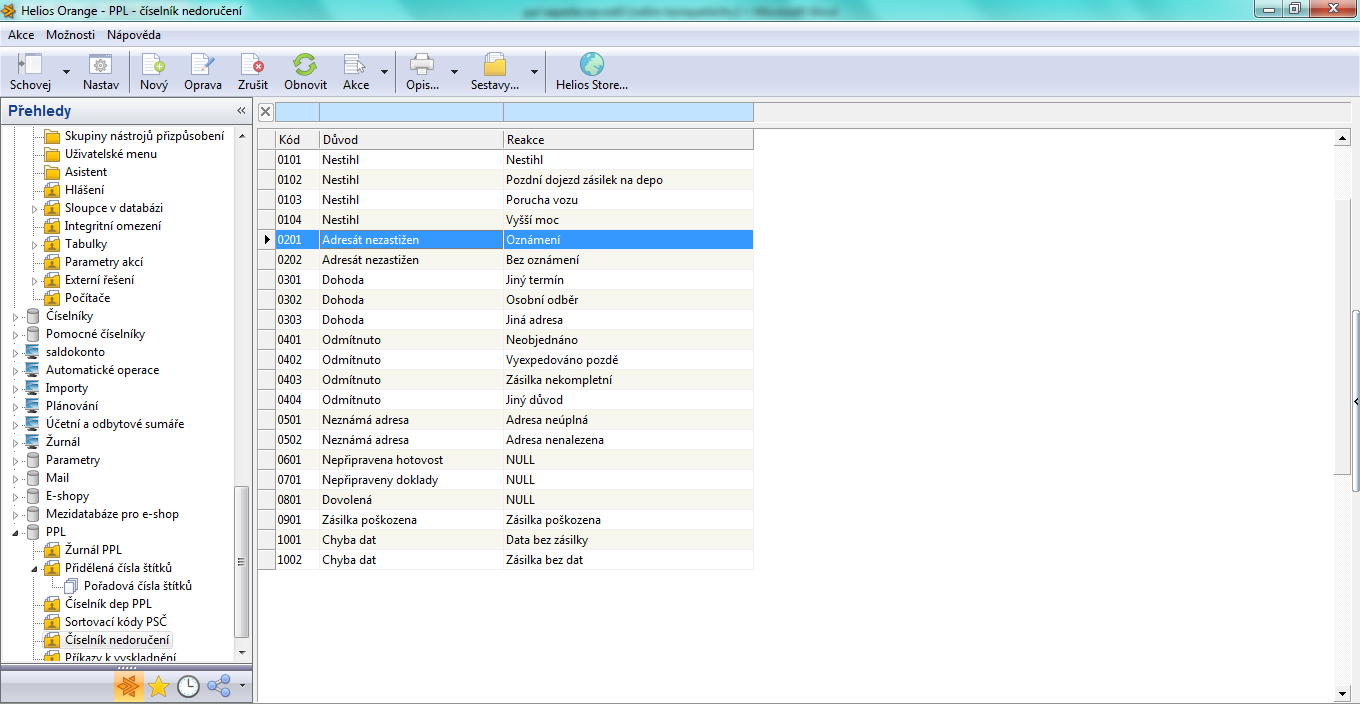
Task: Open Sortovací kódy PSČ in the tree
Action: coord(116,622)
